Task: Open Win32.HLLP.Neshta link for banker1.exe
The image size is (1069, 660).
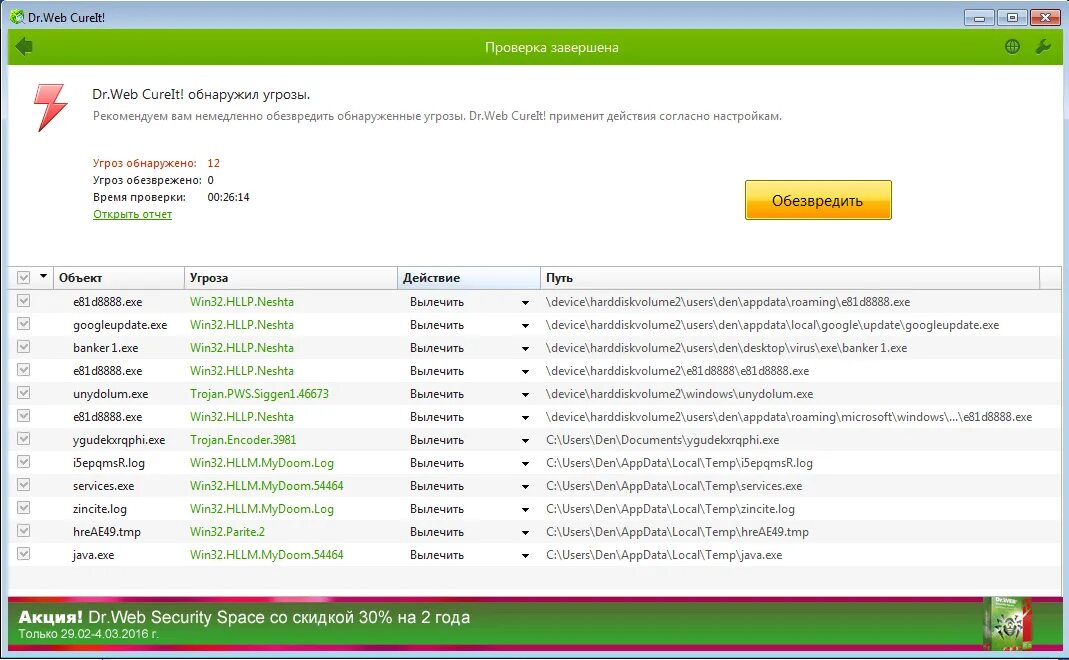Action: point(241,348)
